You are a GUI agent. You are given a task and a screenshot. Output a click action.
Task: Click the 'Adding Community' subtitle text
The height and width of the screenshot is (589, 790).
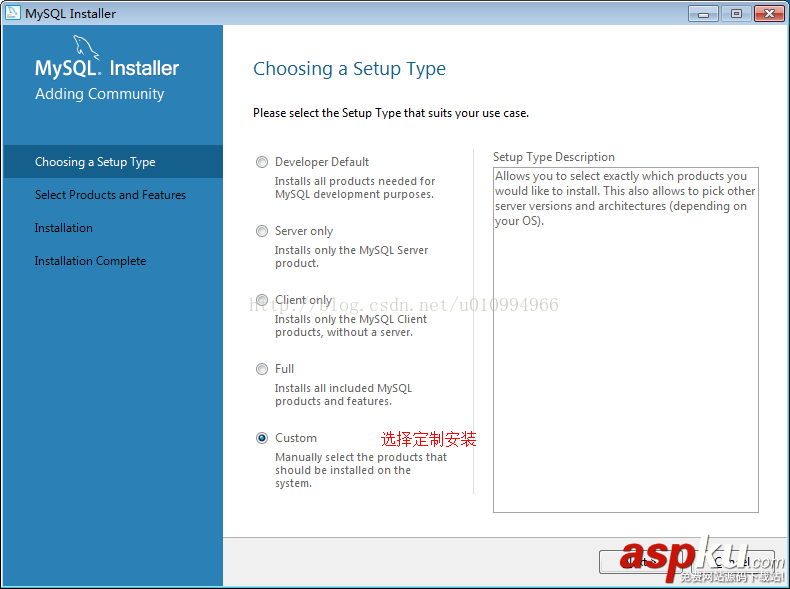coord(100,94)
